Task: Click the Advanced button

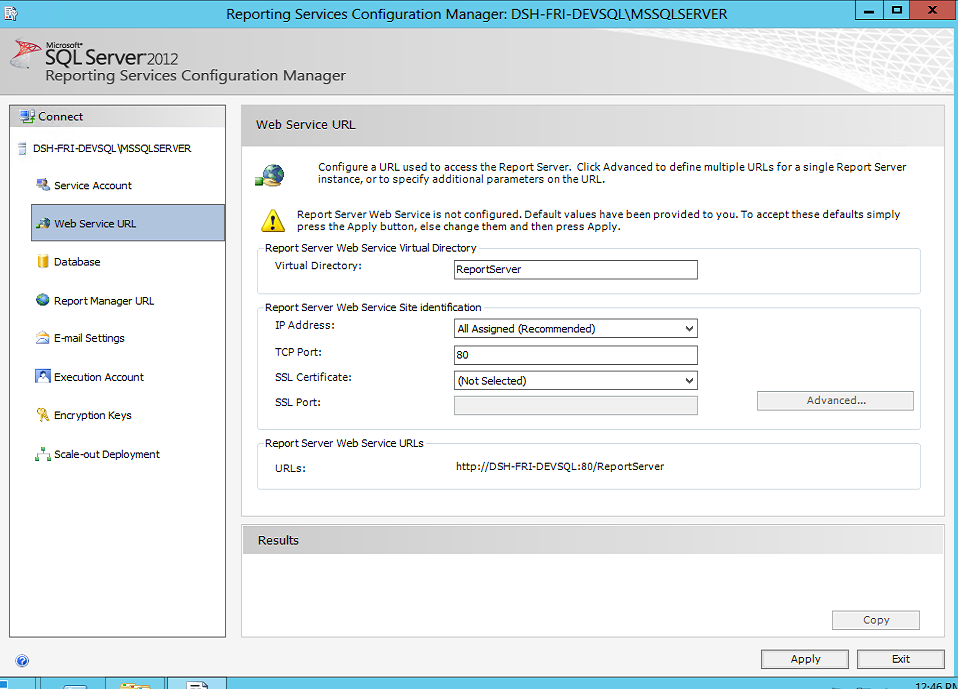Action: (835, 400)
